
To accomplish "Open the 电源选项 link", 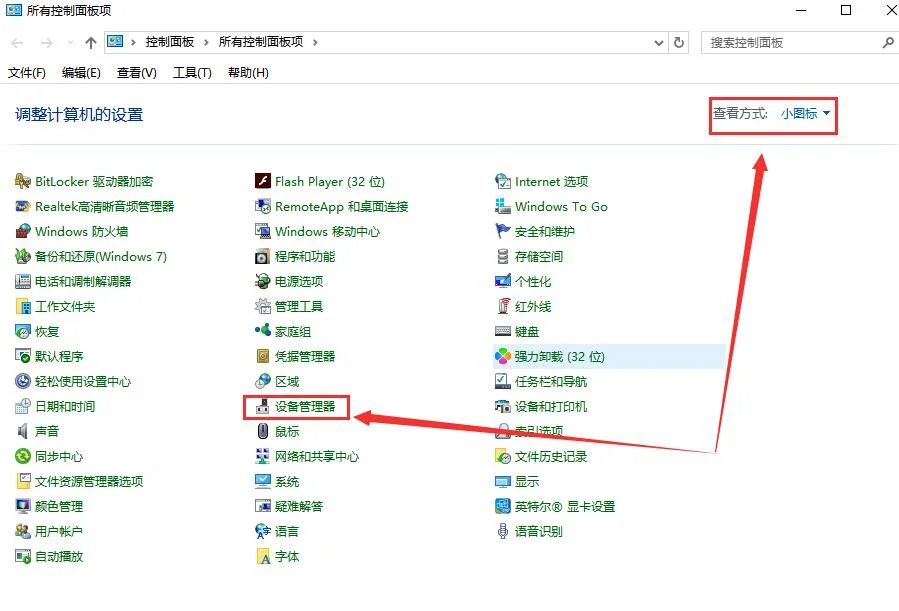I will [299, 282].
